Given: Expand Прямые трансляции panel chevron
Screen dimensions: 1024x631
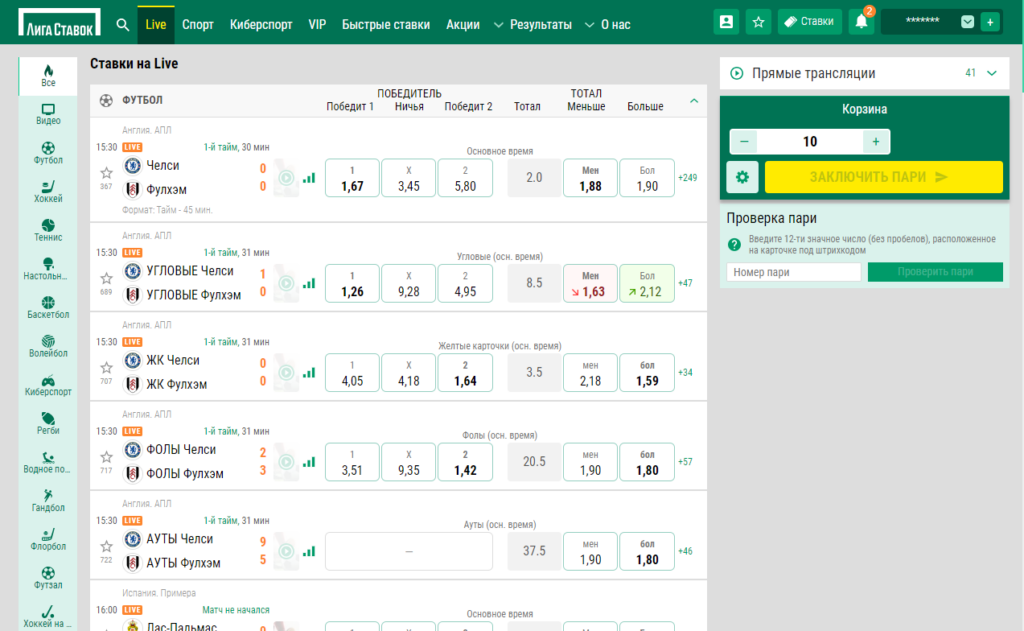Looking at the screenshot, I should point(992,73).
